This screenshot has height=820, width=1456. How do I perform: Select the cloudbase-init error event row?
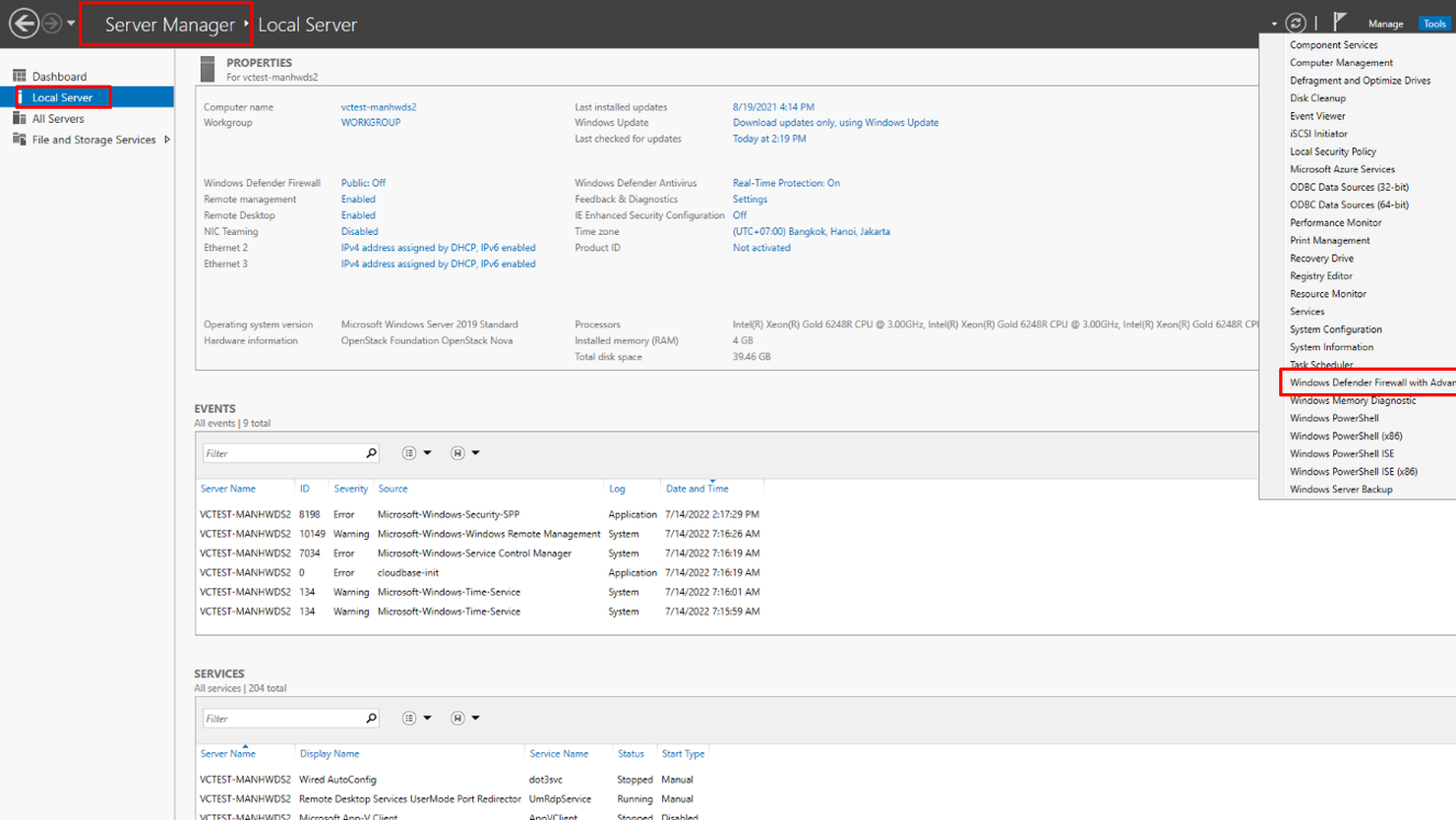[x=480, y=572]
